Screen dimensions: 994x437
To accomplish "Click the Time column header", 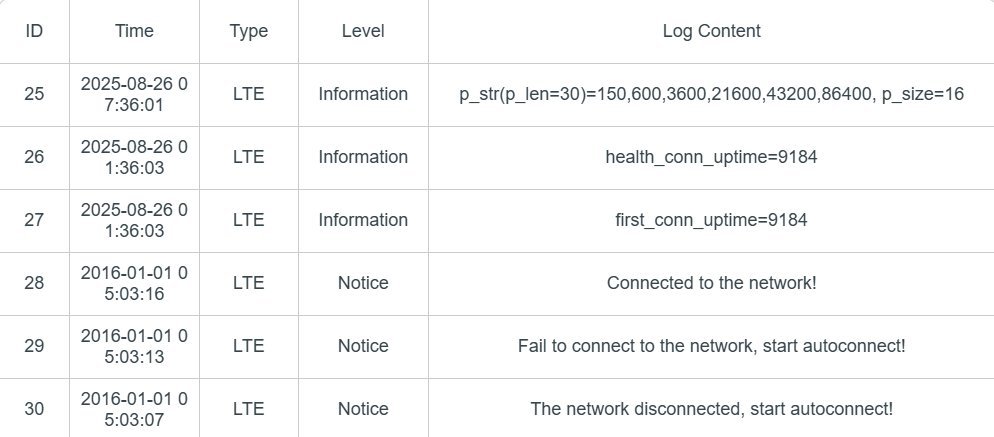I will (134, 31).
